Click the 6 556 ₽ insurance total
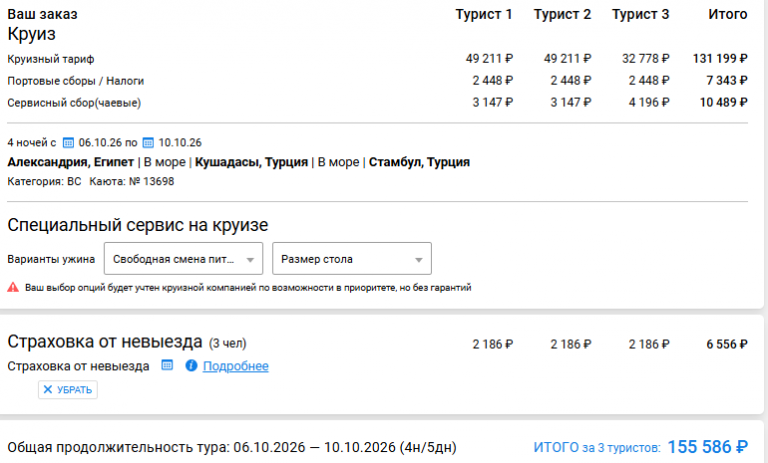The height and width of the screenshot is (463, 768). (x=727, y=344)
